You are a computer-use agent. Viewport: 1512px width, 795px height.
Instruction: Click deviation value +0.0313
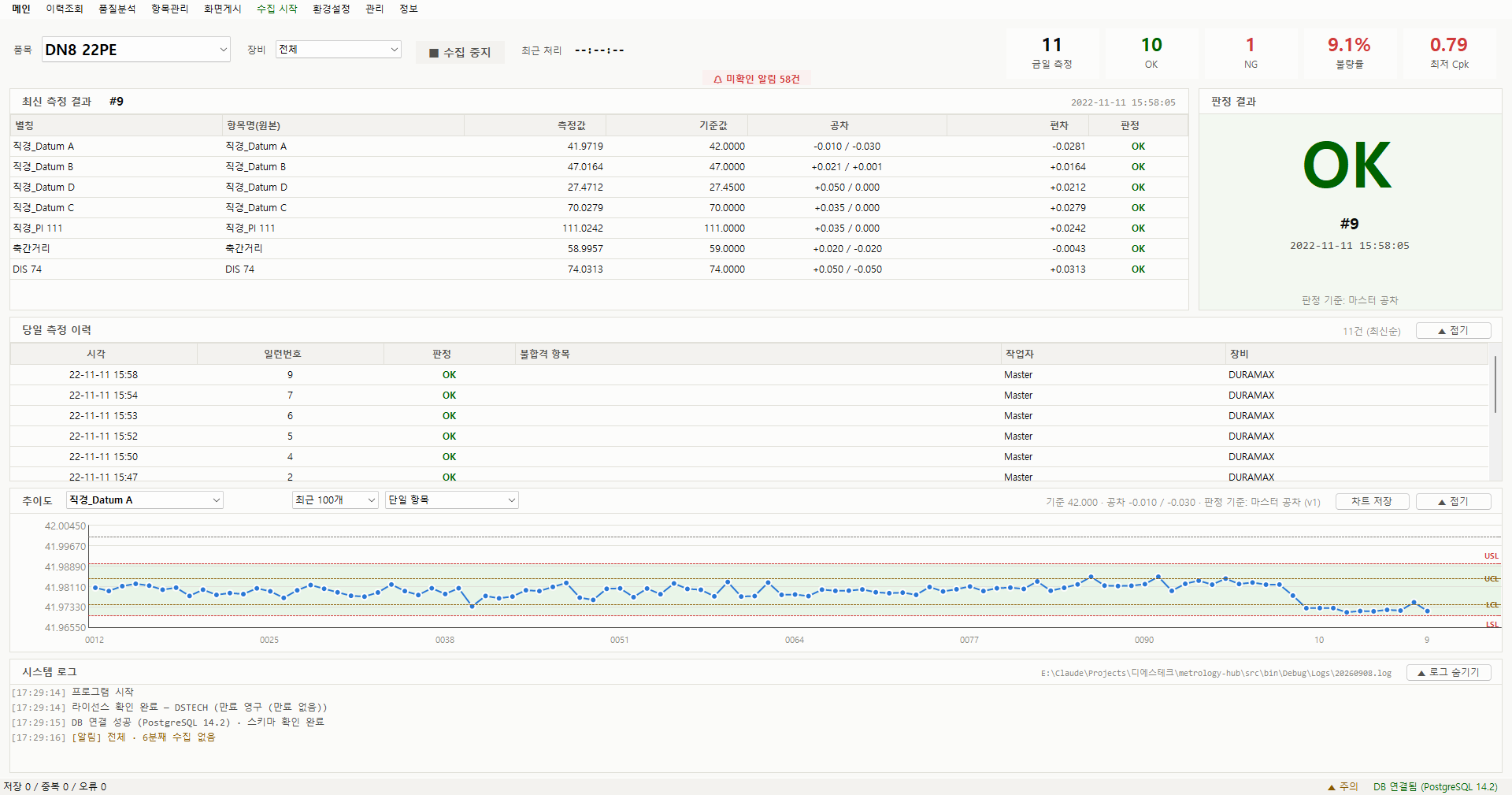[1068, 269]
